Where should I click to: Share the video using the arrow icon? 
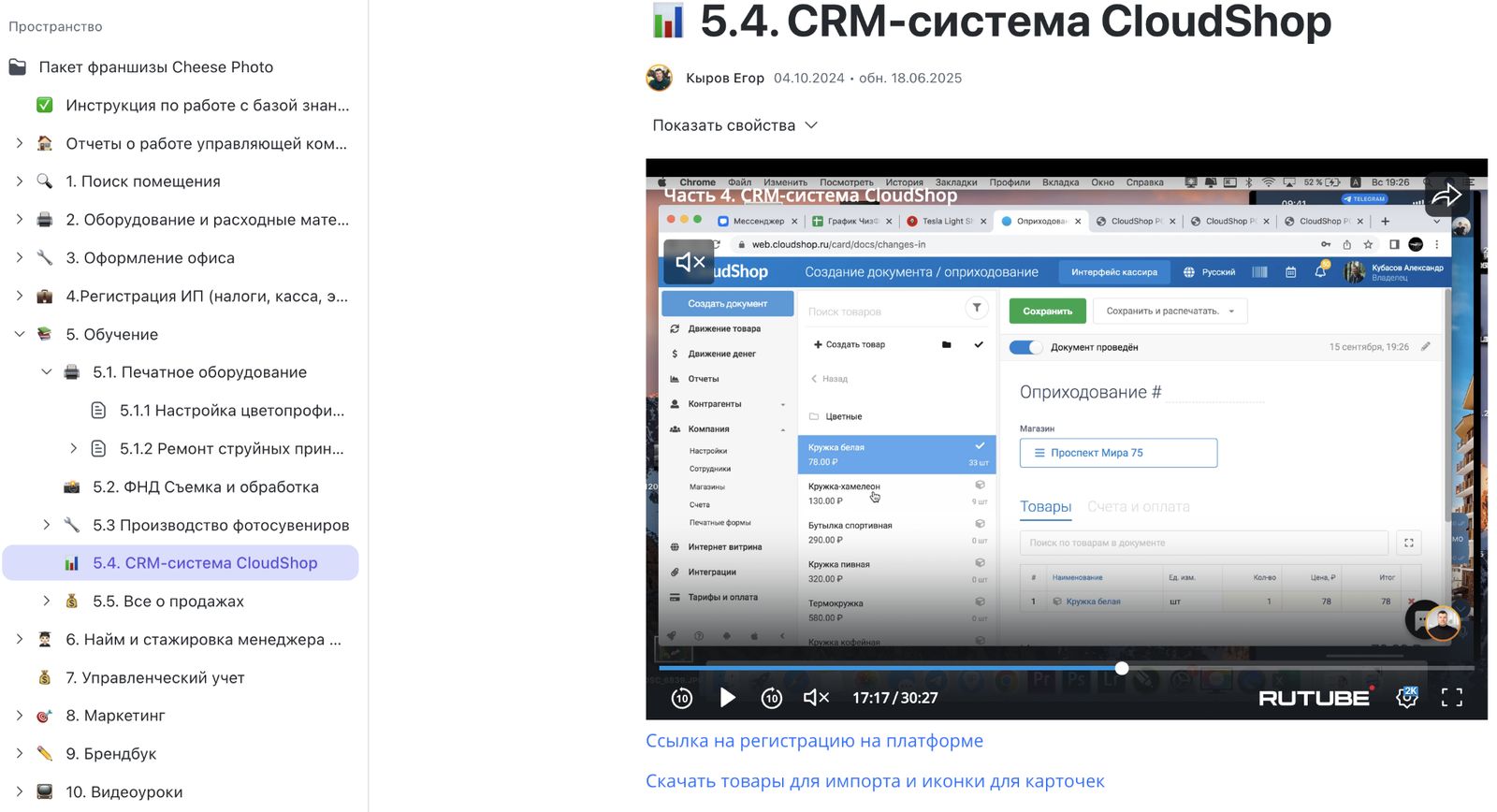click(1446, 195)
